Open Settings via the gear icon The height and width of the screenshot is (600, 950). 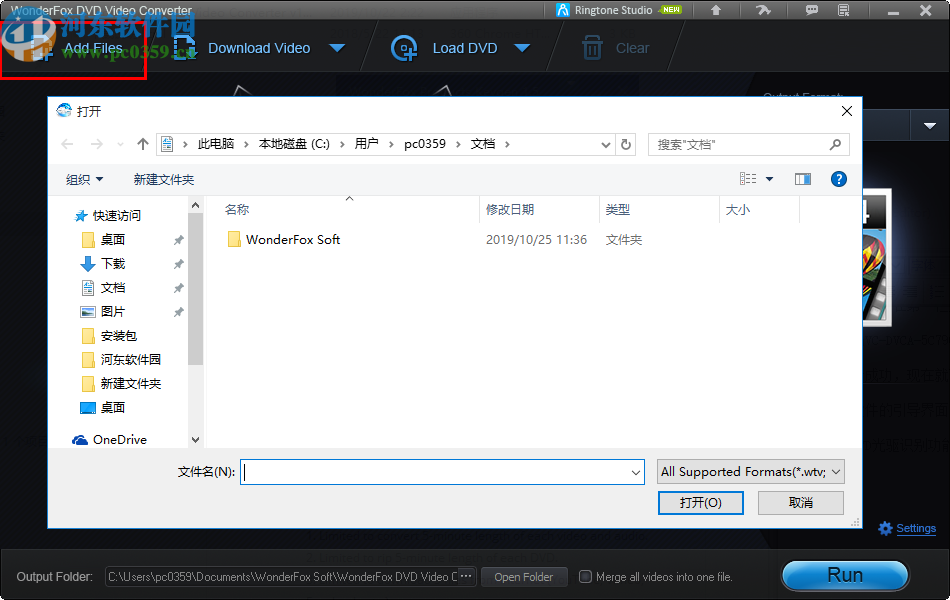pyautogui.click(x=885, y=528)
